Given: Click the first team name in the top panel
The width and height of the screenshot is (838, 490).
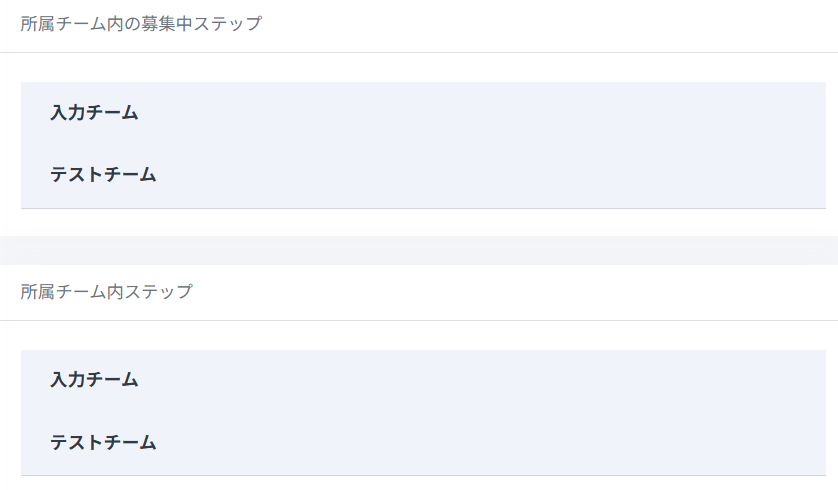Looking at the screenshot, I should pyautogui.click(x=95, y=113).
